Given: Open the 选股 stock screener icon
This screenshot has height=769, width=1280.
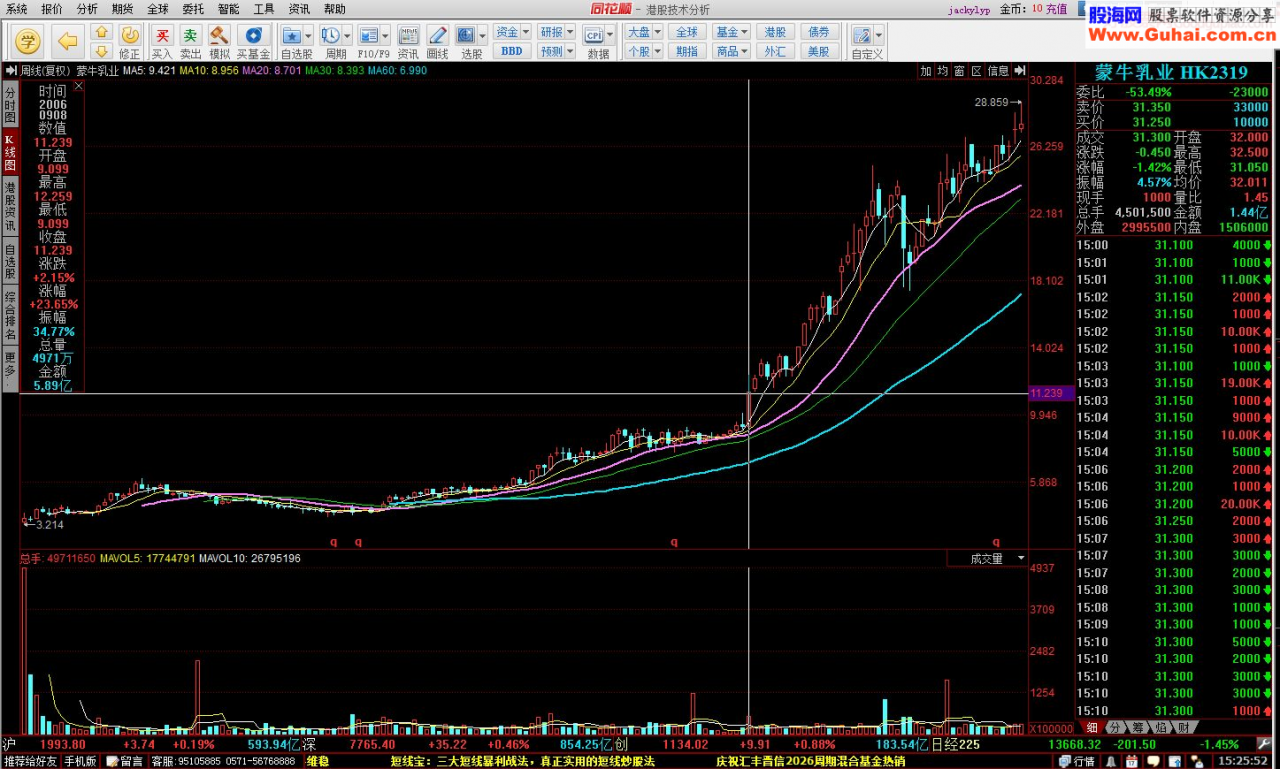Looking at the screenshot, I should pos(468,35).
